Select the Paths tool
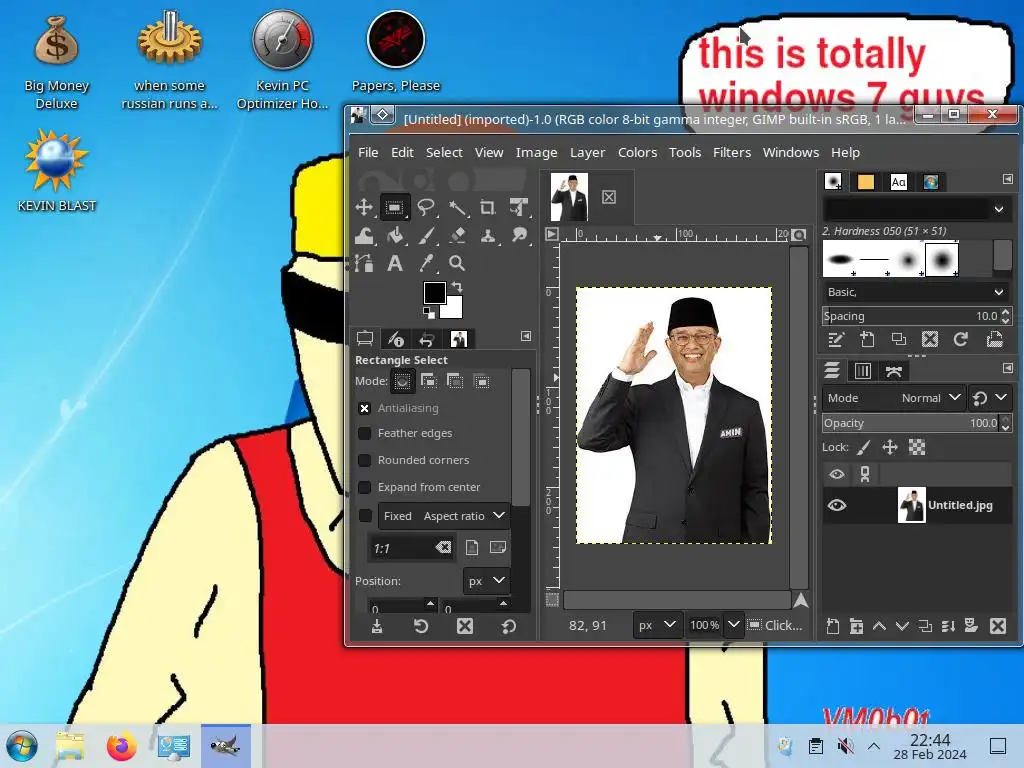 (x=364, y=263)
